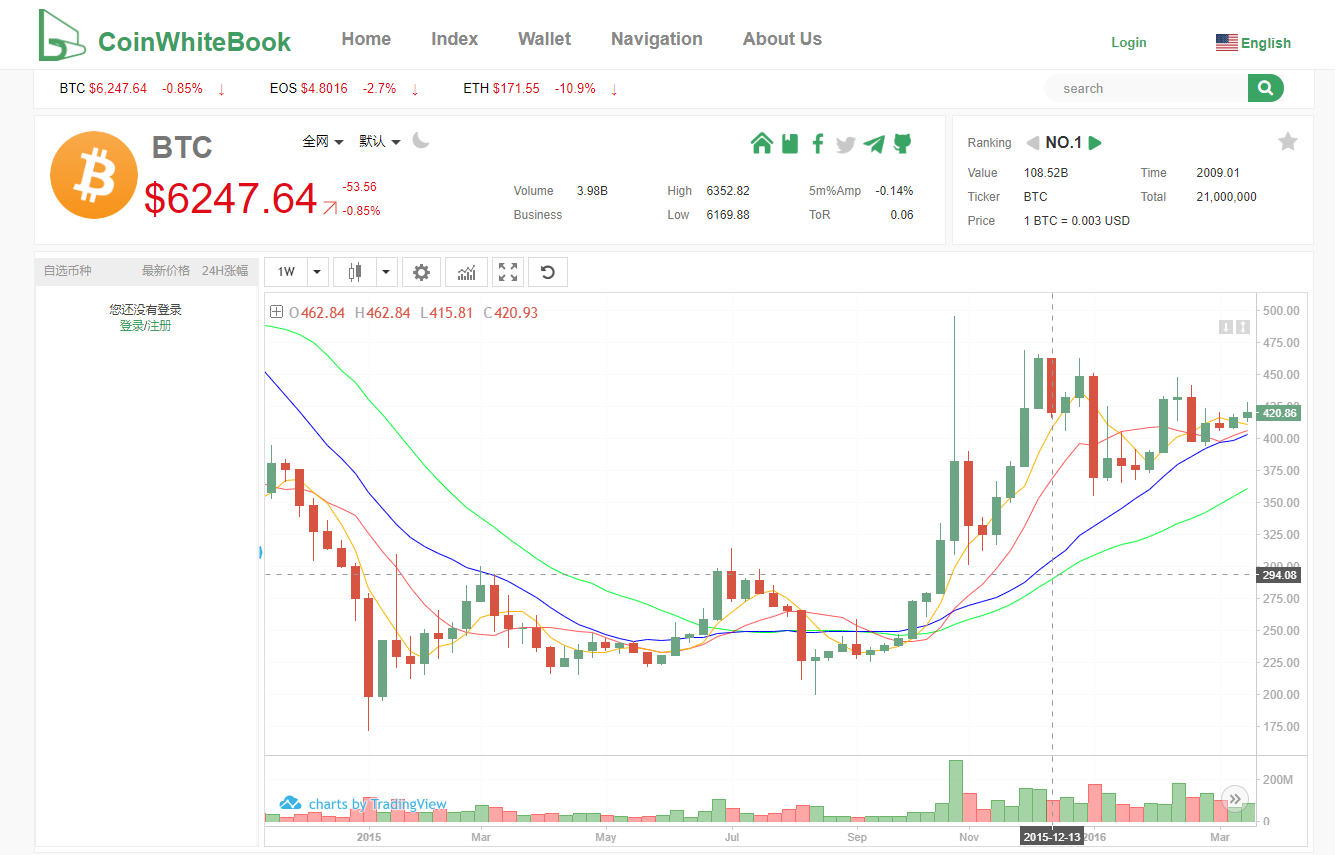Click the 108.52B market value
The width and height of the screenshot is (1336, 855).
pos(1046,173)
